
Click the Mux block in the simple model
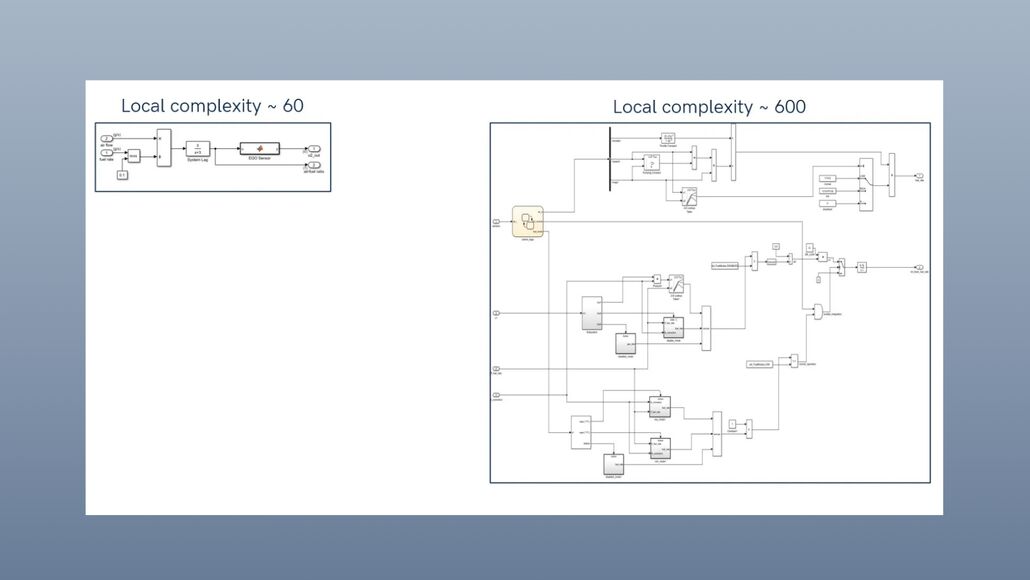point(163,148)
